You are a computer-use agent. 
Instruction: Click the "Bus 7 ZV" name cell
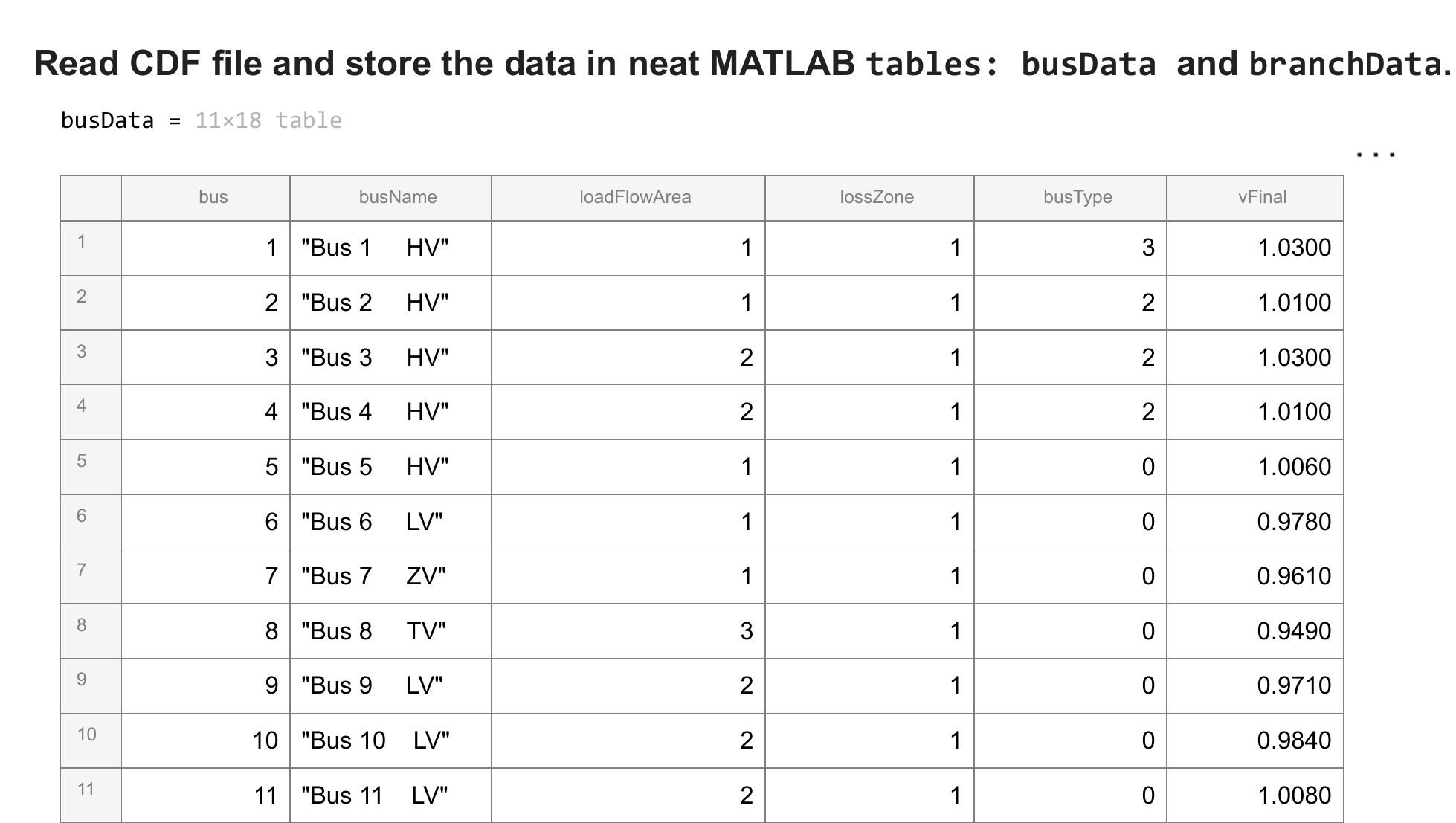390,576
